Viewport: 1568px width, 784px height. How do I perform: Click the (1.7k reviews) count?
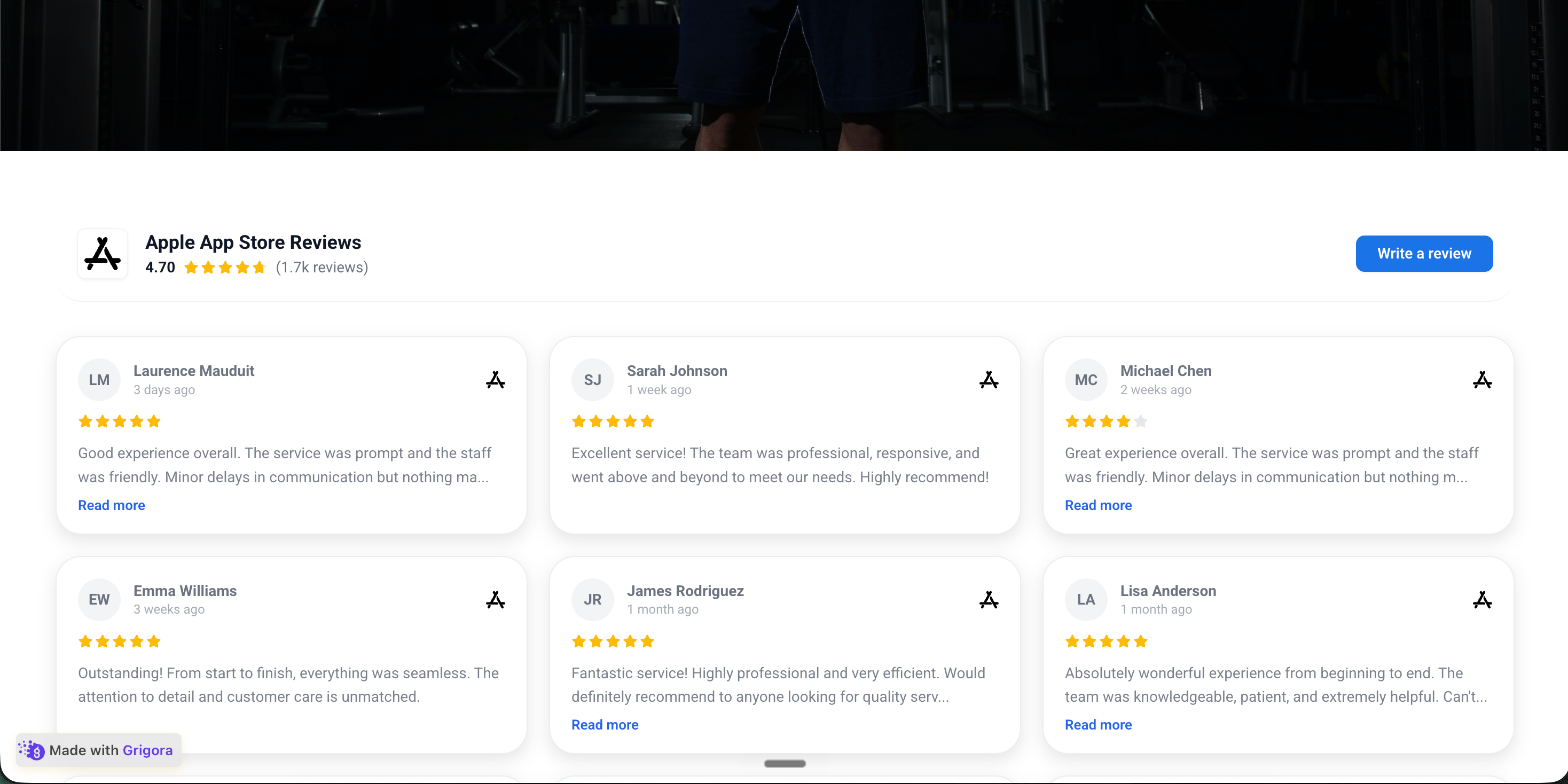(322, 267)
